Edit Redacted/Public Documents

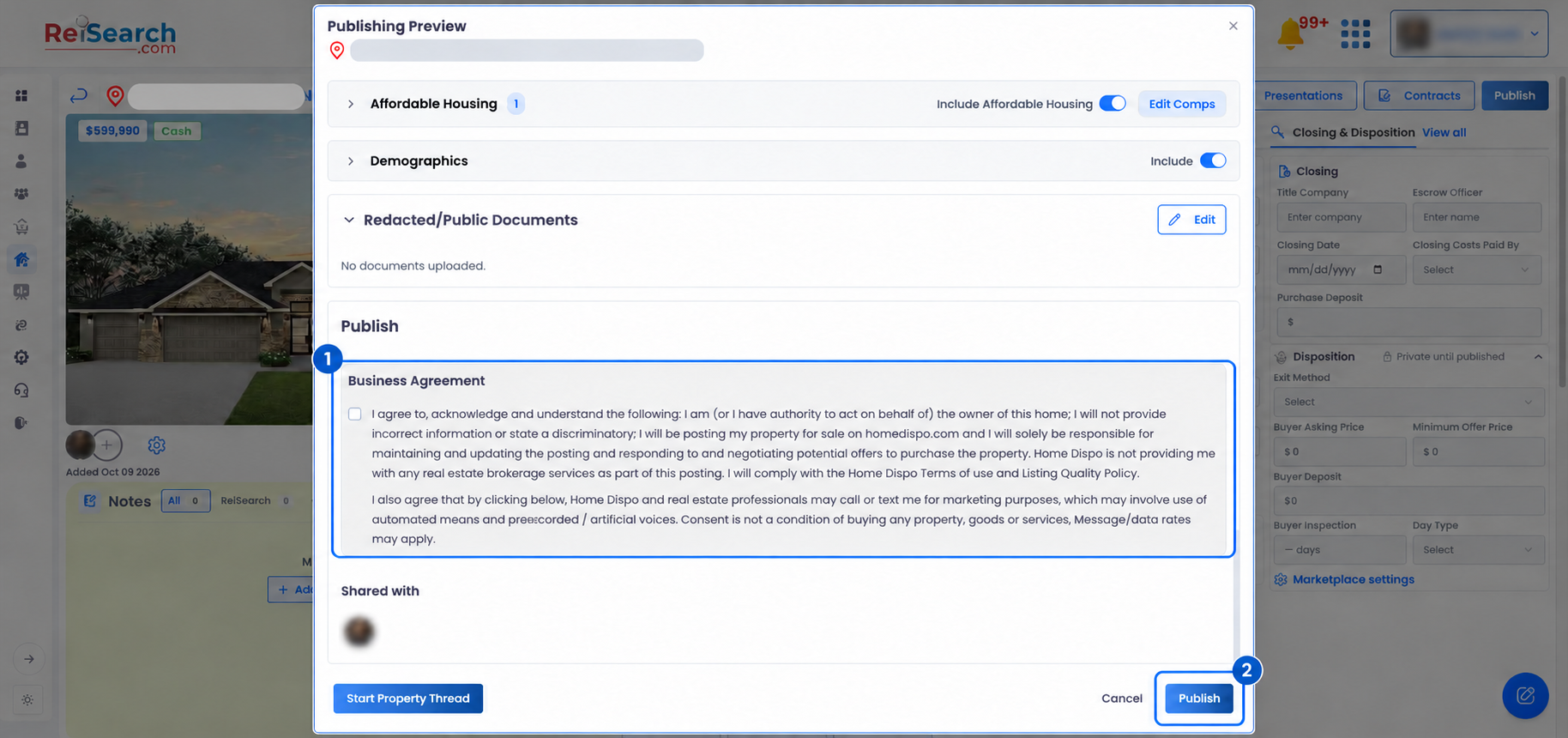coord(1191,220)
